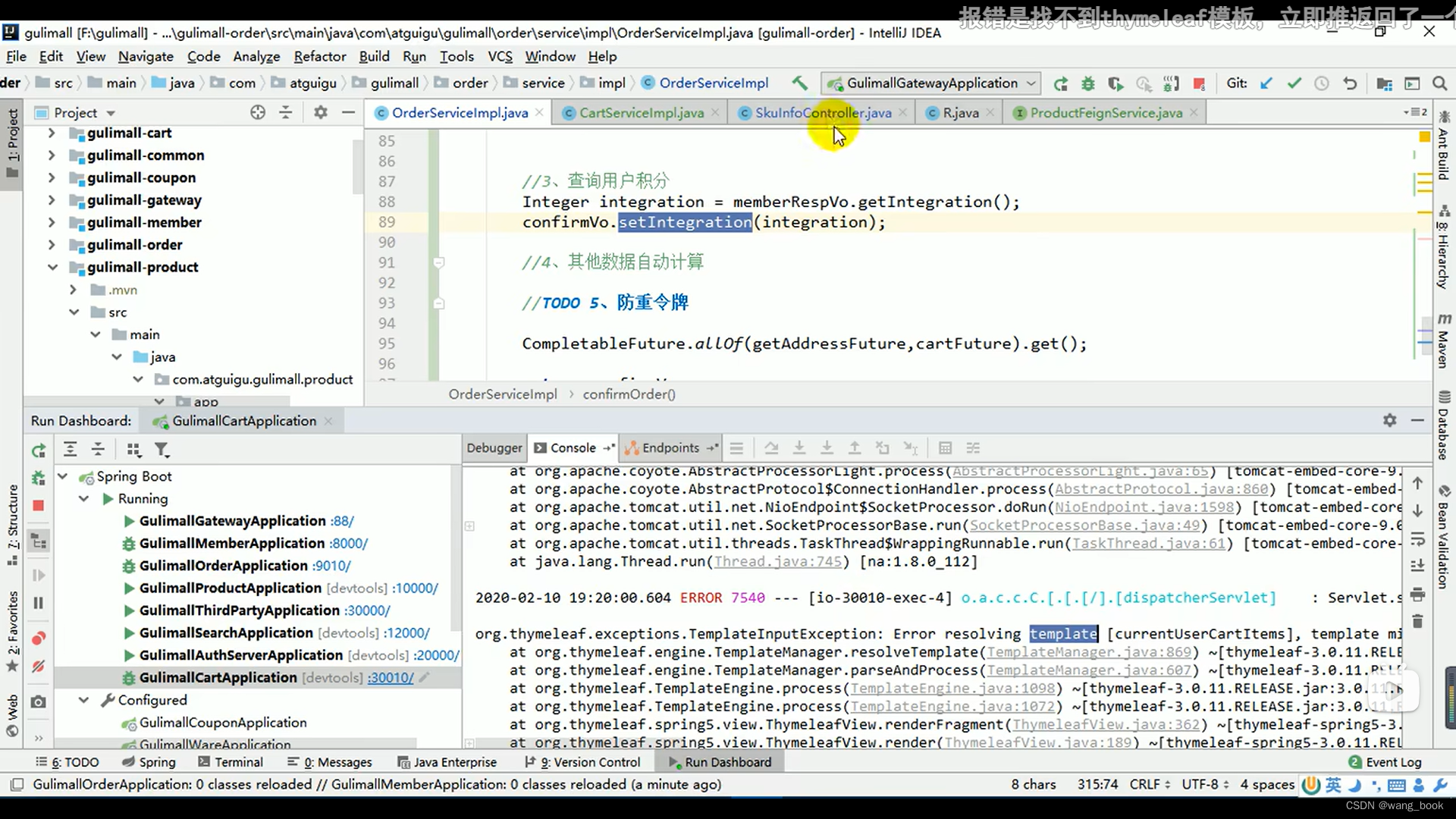
Task: Print console output with printer icon
Action: pyautogui.click(x=1417, y=594)
